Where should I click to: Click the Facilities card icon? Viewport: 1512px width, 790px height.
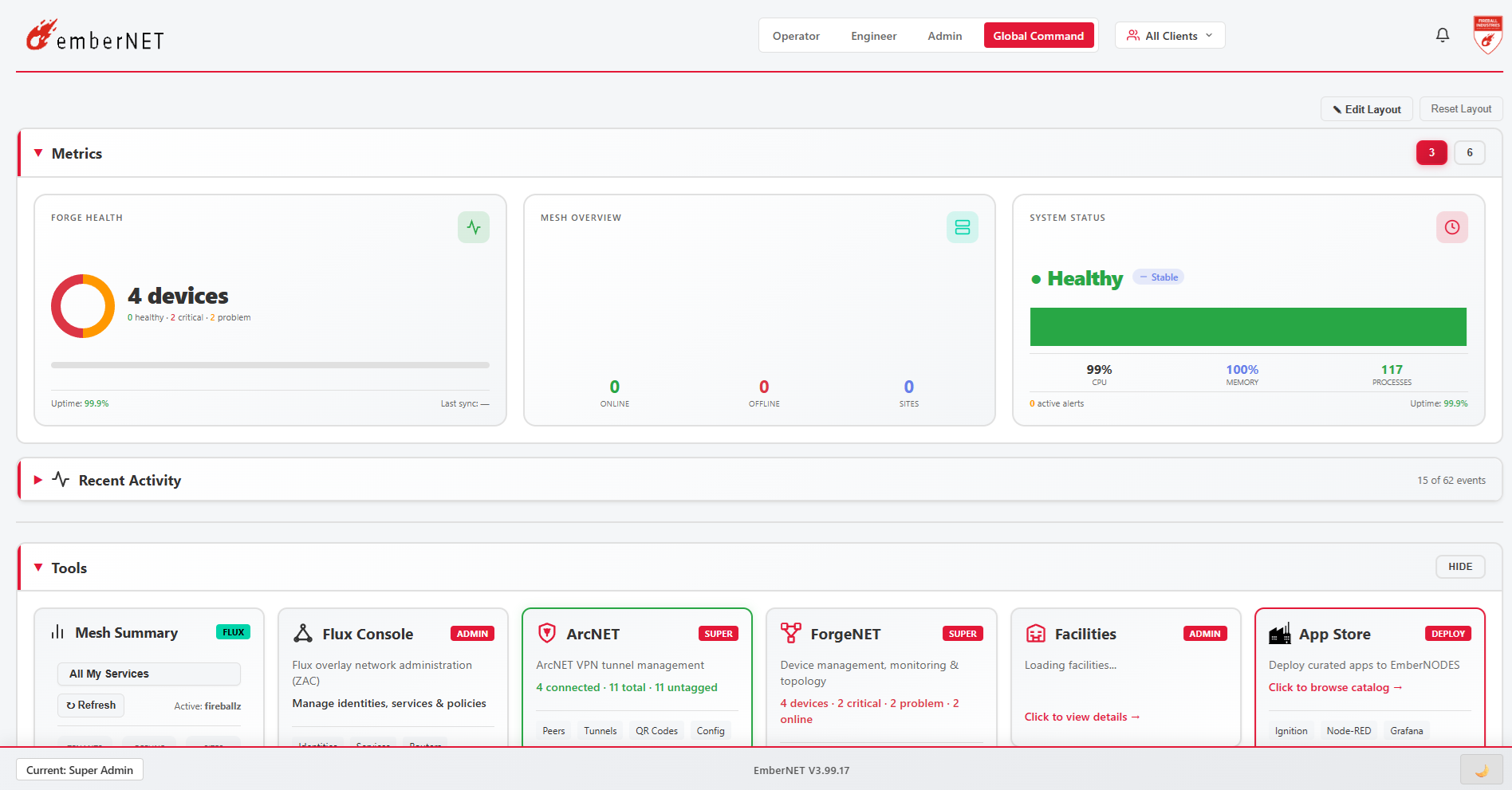coord(1037,632)
